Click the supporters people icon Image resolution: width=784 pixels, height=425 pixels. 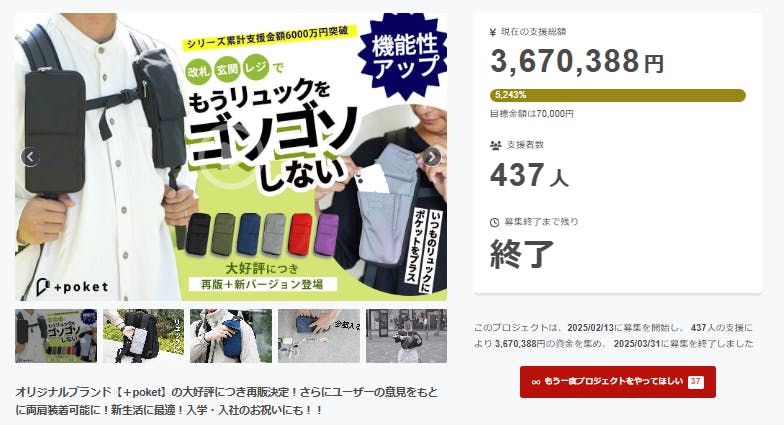click(496, 146)
